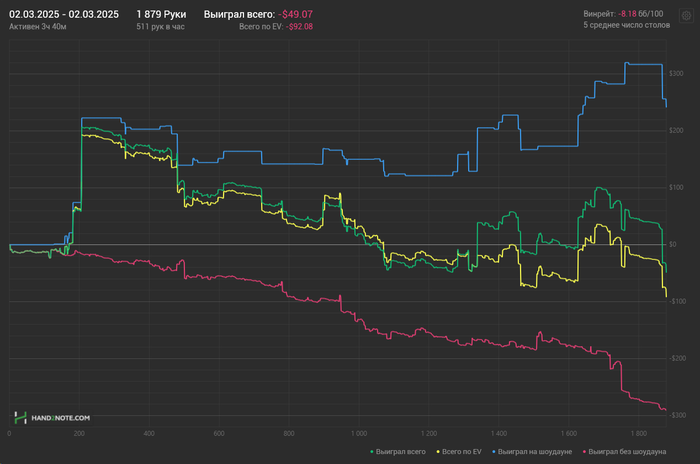Click the '1 400' x-axis tick label

499,433
